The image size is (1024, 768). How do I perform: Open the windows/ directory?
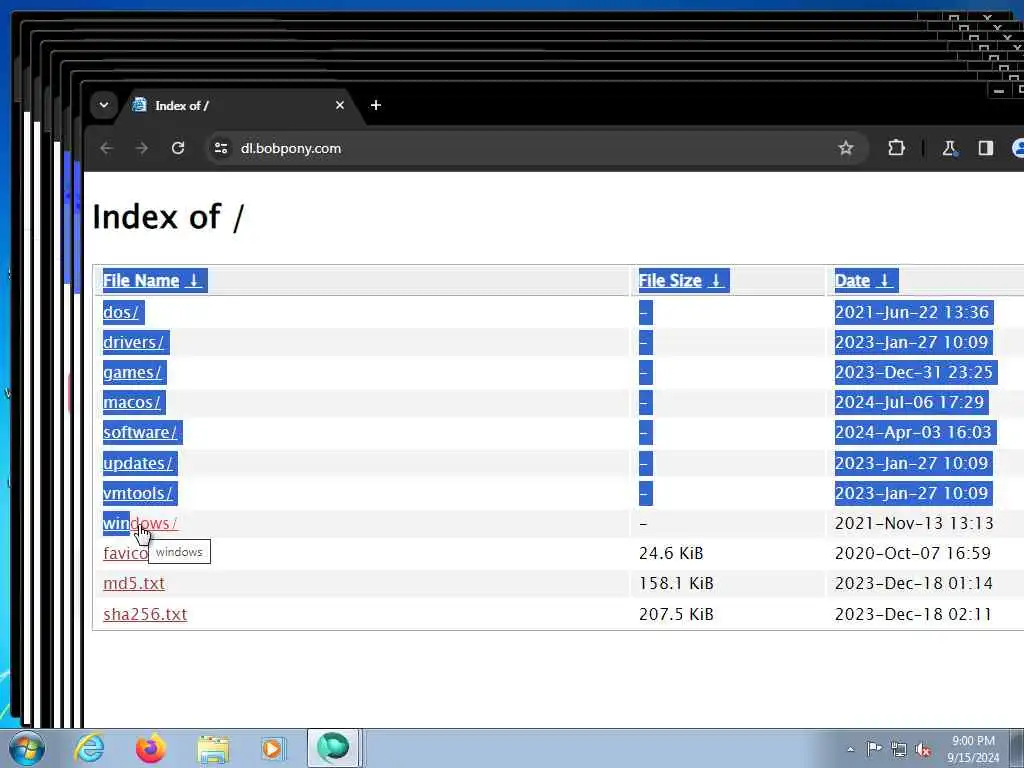pyautogui.click(x=140, y=523)
